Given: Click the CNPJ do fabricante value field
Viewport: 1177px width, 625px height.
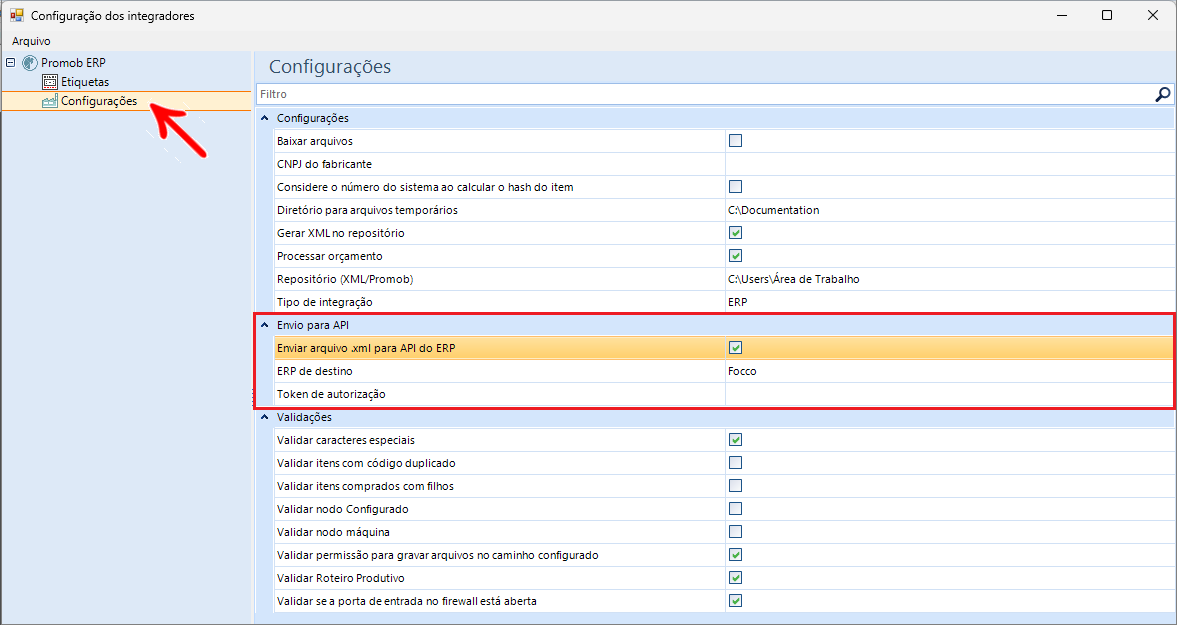Looking at the screenshot, I should pyautogui.click(x=950, y=164).
